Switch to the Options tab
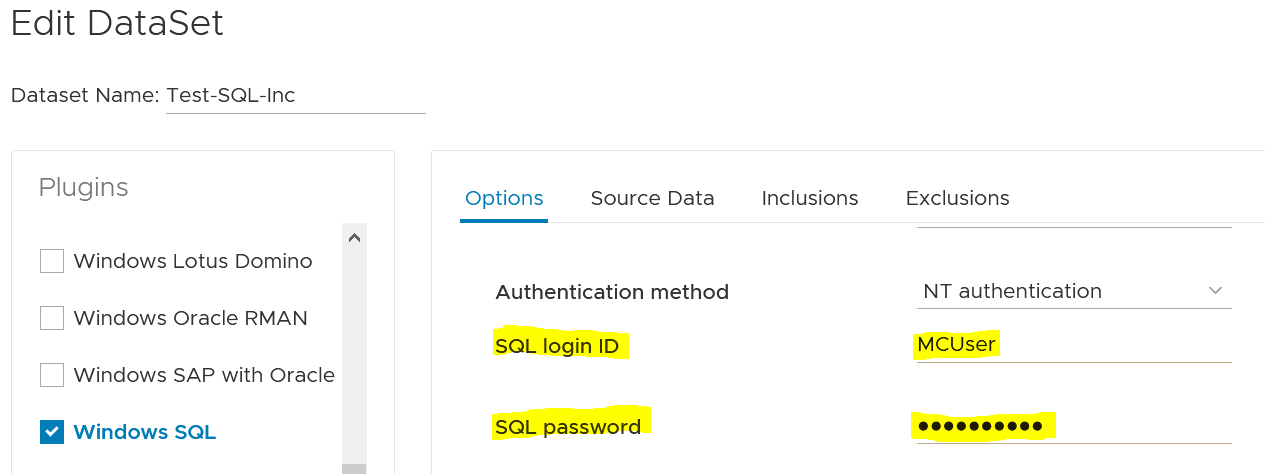The image size is (1265, 474). tap(504, 198)
